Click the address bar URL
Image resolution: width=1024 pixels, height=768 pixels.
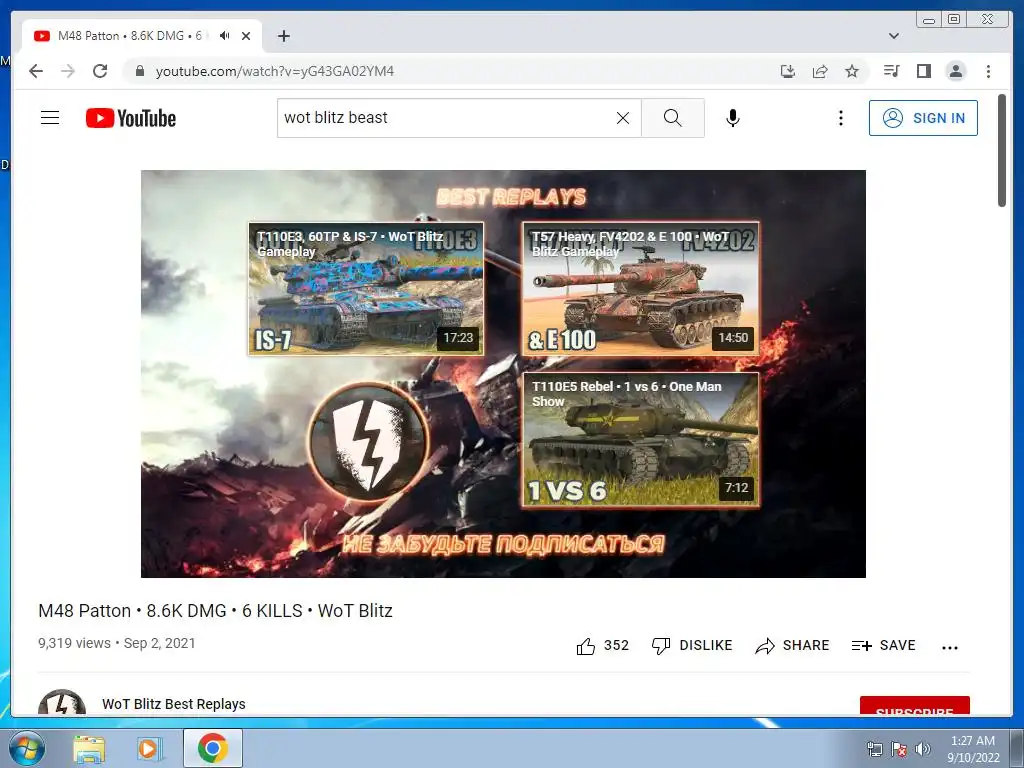tap(274, 71)
